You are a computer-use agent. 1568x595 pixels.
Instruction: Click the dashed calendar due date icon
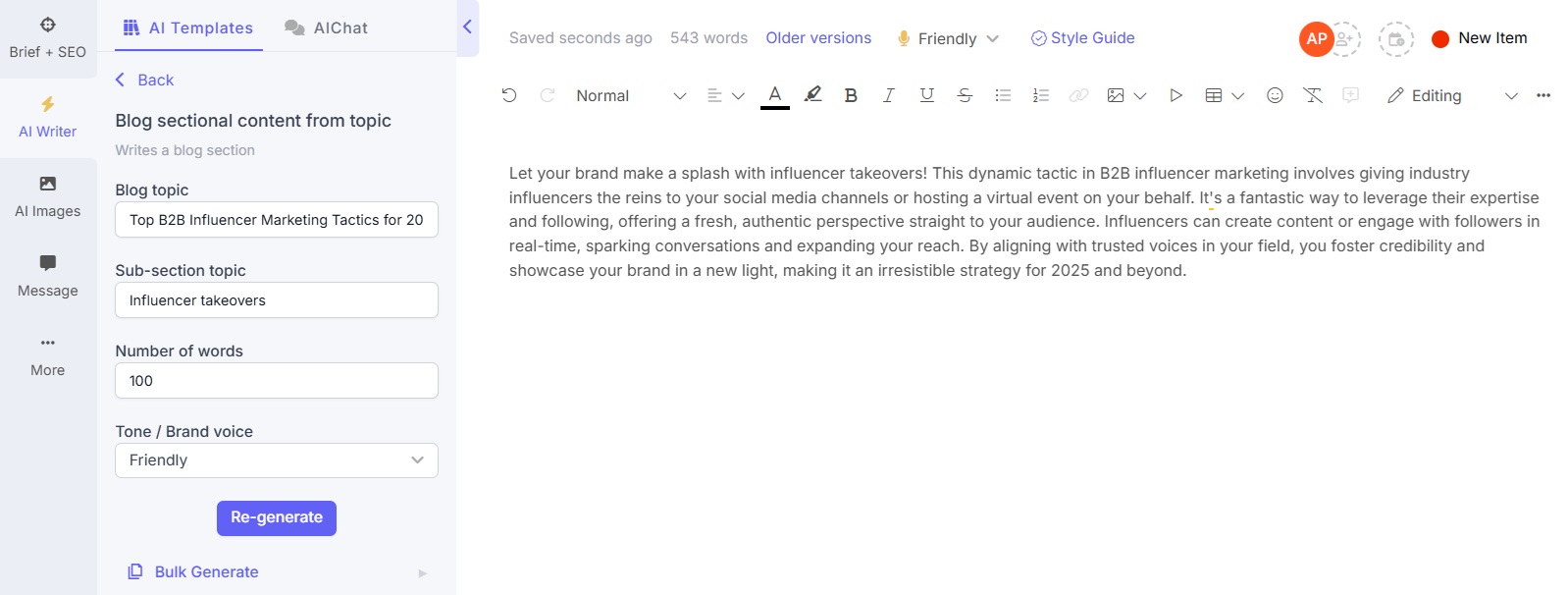[1396, 39]
